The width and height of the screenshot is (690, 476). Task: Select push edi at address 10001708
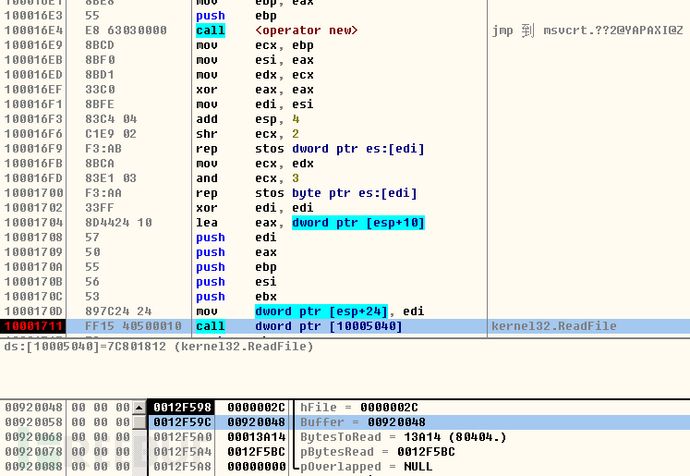point(345,238)
